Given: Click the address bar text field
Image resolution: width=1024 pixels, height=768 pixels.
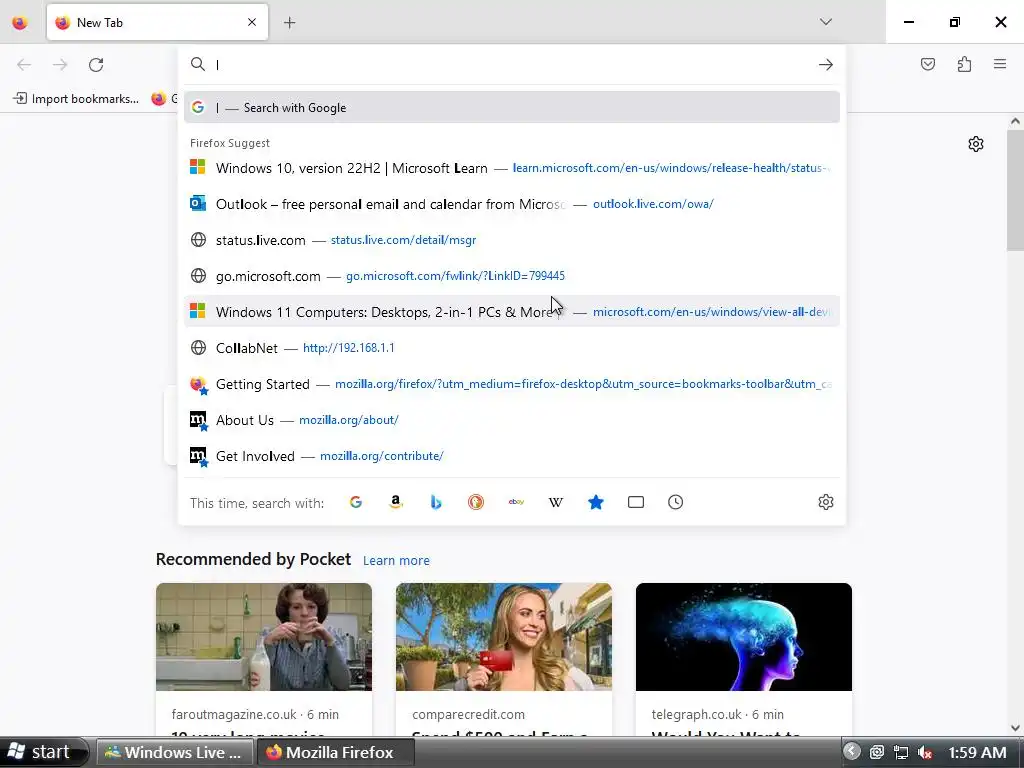Looking at the screenshot, I should pos(513,65).
